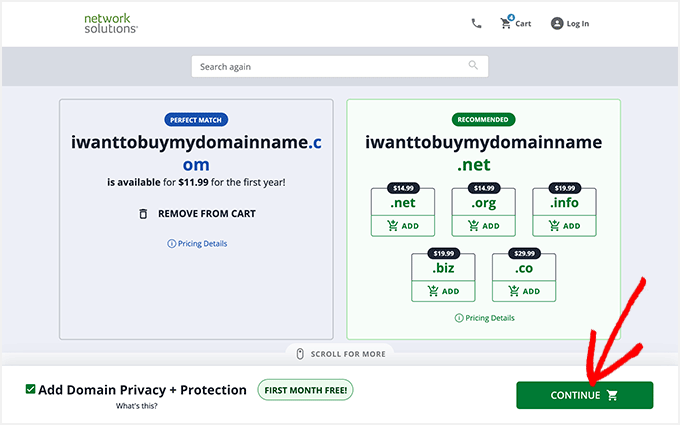Add the .info domain to cart
This screenshot has height=425, width=680.
click(x=564, y=226)
